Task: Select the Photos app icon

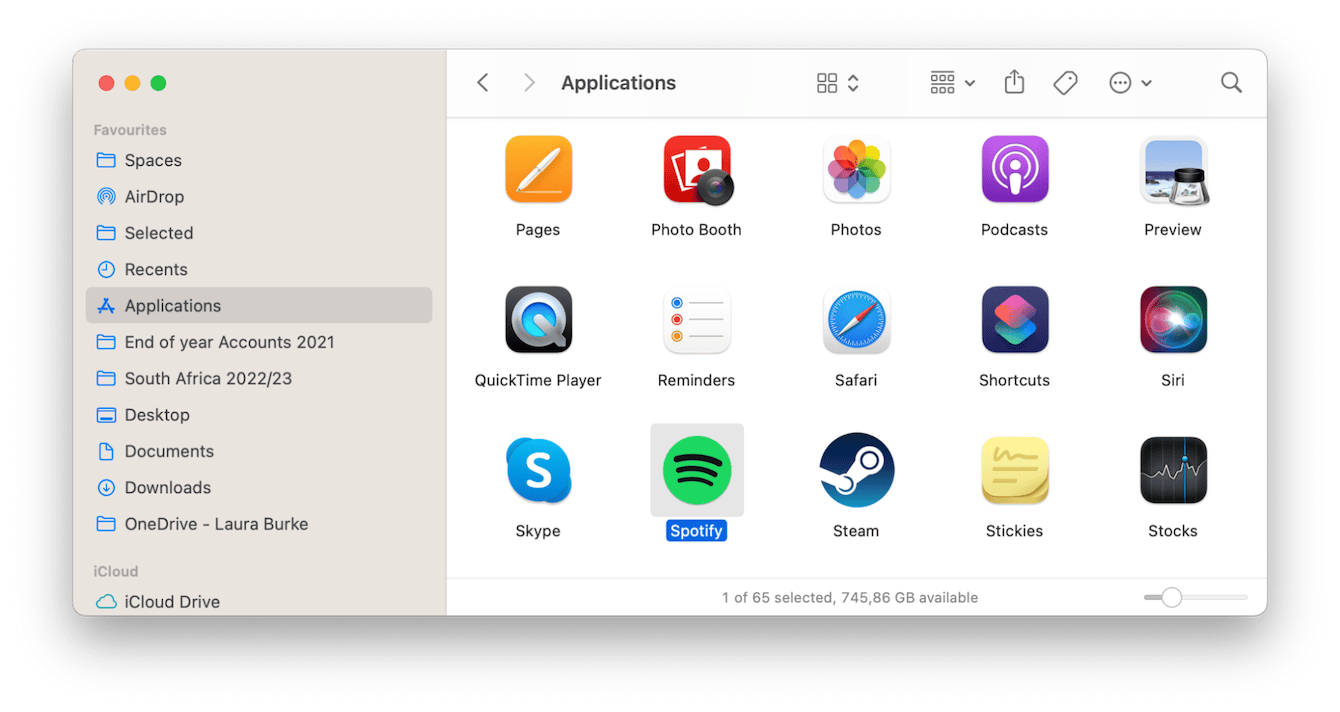Action: tap(856, 170)
